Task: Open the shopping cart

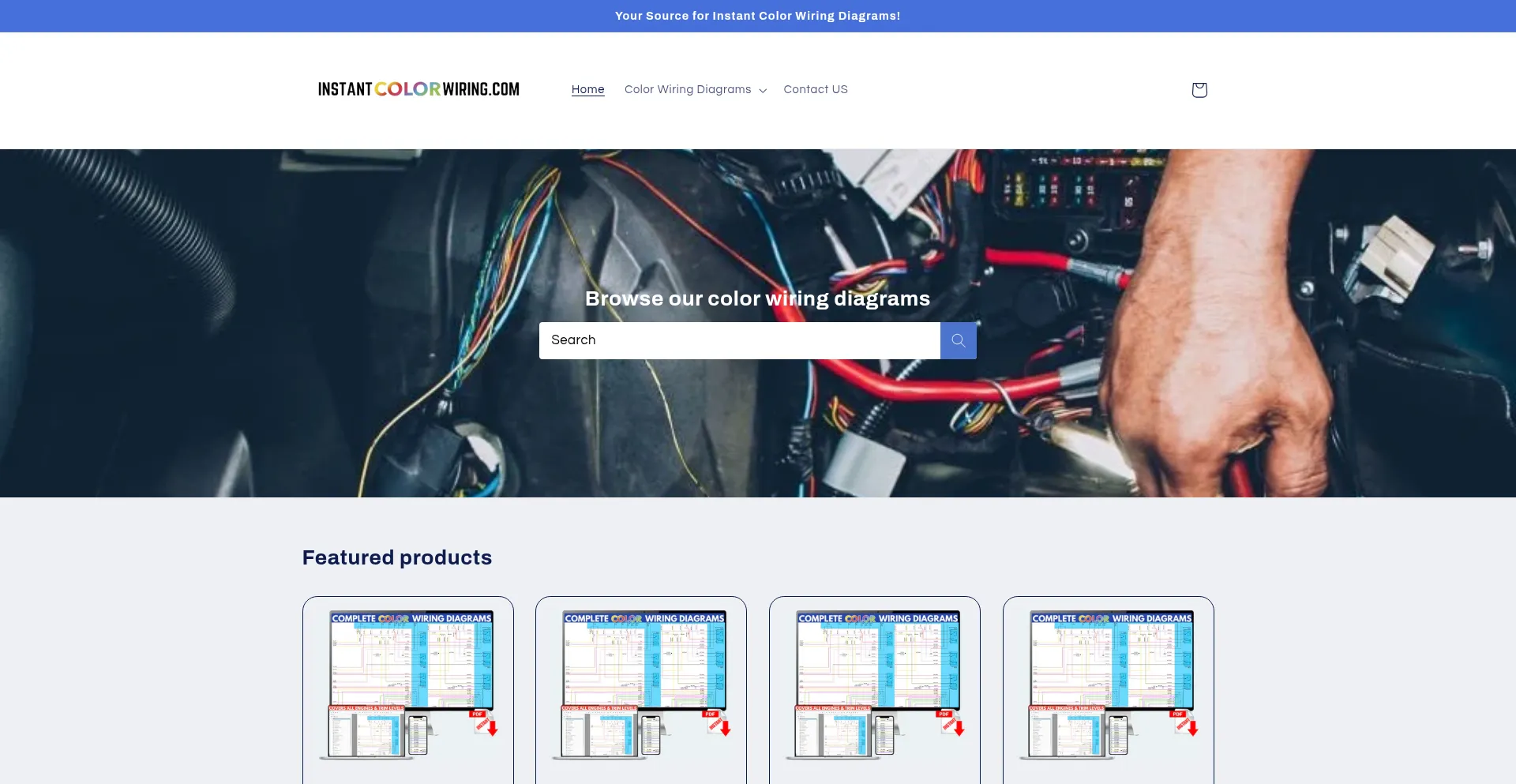Action: click(x=1199, y=90)
